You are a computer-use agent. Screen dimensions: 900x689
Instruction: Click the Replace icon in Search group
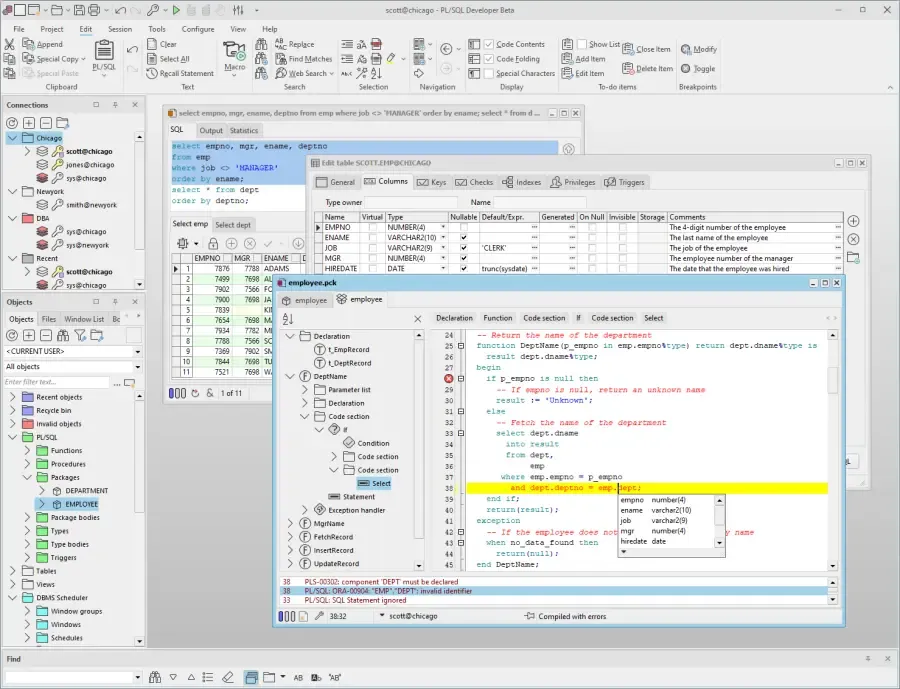pyautogui.click(x=281, y=44)
